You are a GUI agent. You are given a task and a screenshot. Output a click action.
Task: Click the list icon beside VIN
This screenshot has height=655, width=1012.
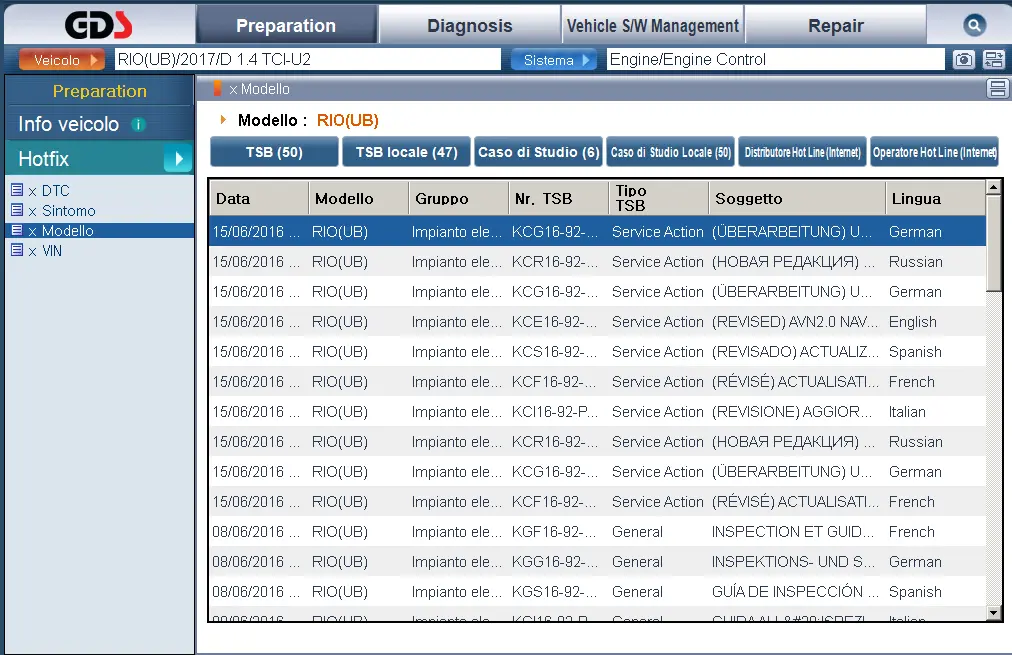click(x=17, y=250)
